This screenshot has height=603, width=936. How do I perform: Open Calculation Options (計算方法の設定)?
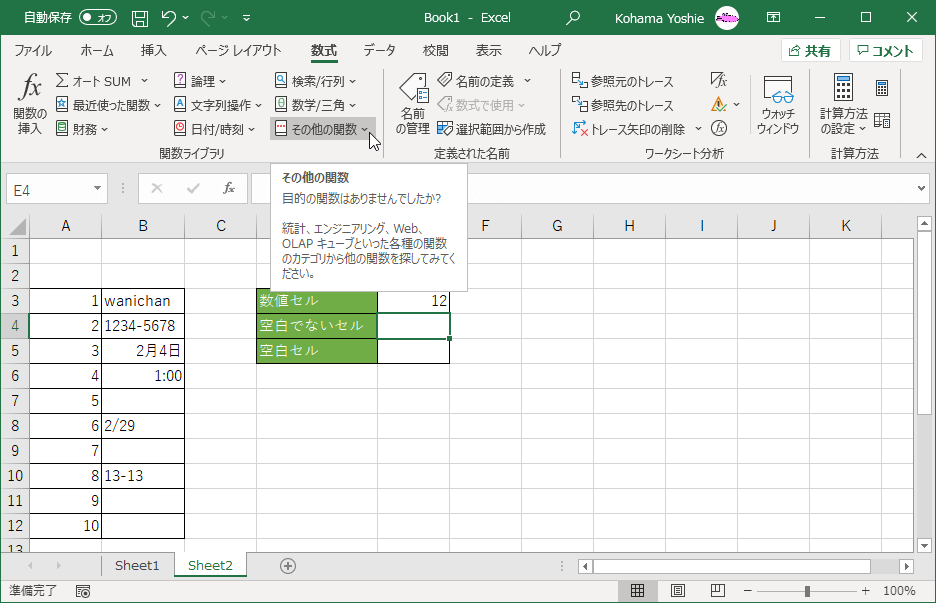(x=843, y=104)
